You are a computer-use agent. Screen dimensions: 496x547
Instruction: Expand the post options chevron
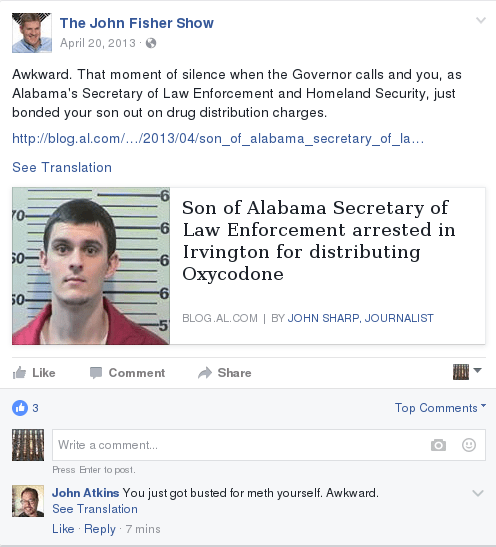click(x=481, y=20)
